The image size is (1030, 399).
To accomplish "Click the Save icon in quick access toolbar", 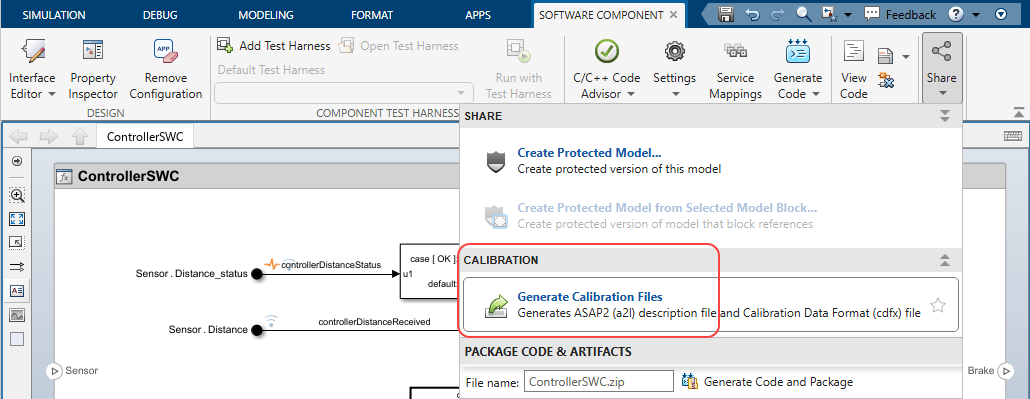I will pyautogui.click(x=726, y=14).
